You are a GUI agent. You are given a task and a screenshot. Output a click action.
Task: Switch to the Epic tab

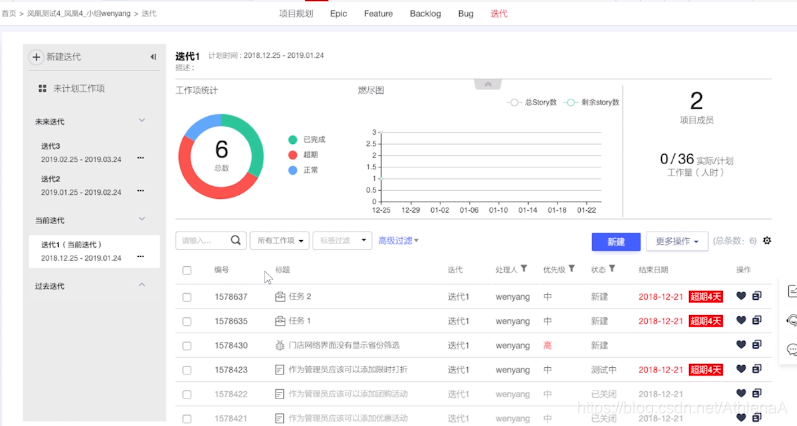(x=339, y=14)
